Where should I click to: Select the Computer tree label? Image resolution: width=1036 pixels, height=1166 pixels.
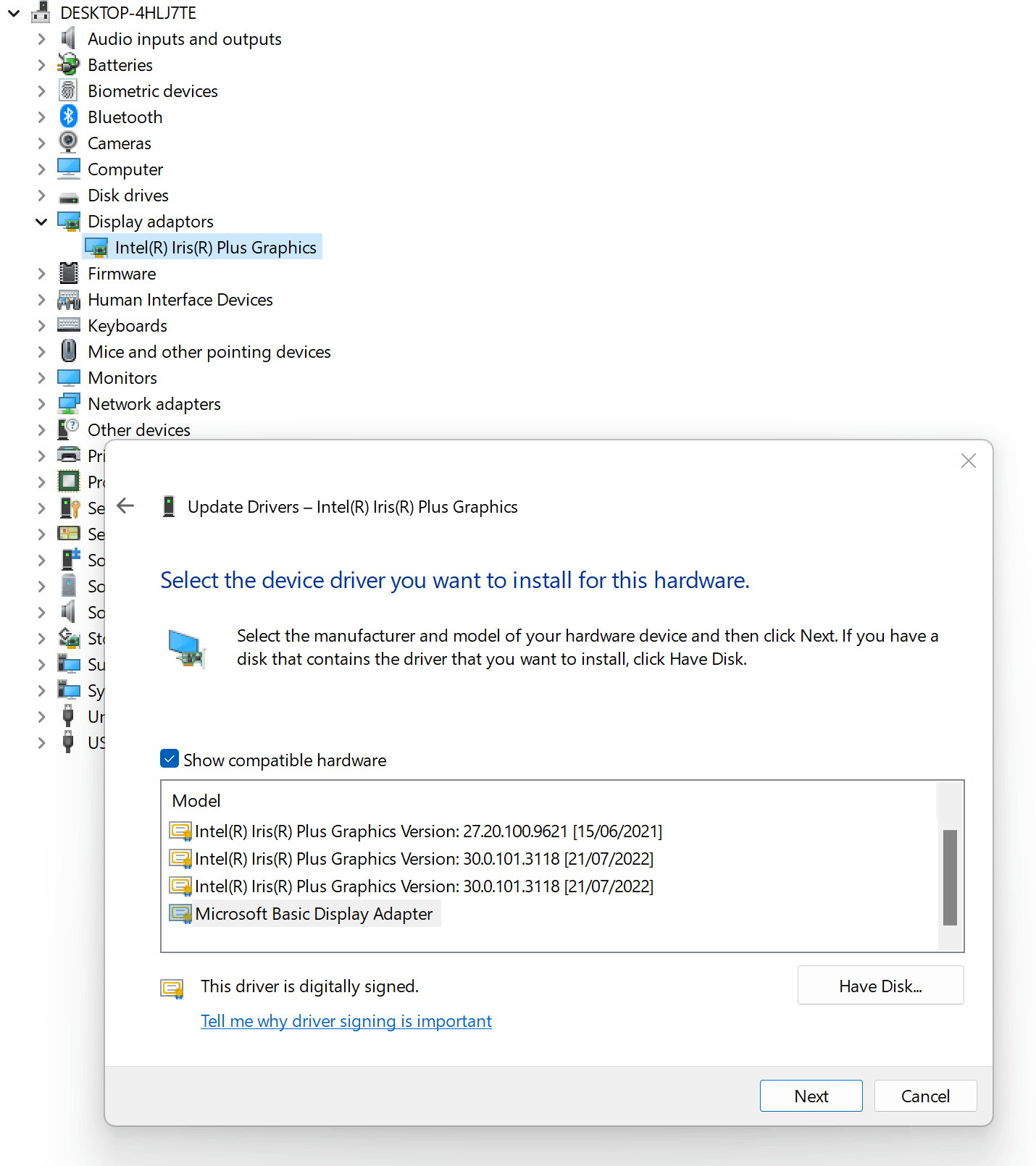pyautogui.click(x=125, y=169)
